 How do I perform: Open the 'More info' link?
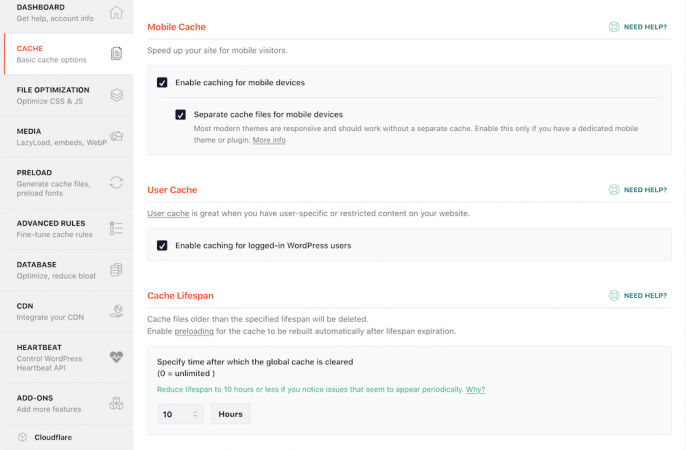coord(269,140)
